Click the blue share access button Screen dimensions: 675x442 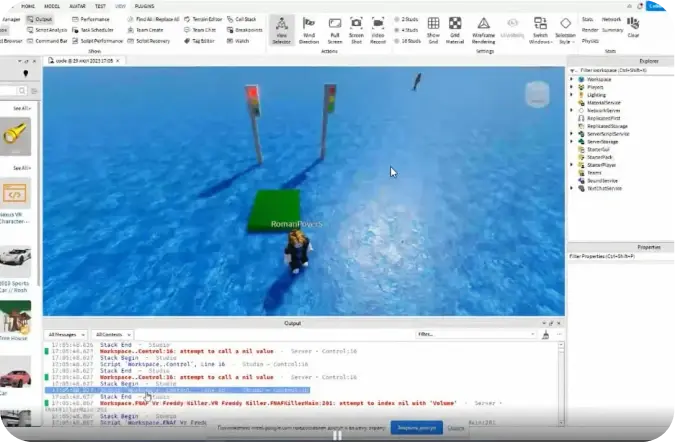click(416, 428)
